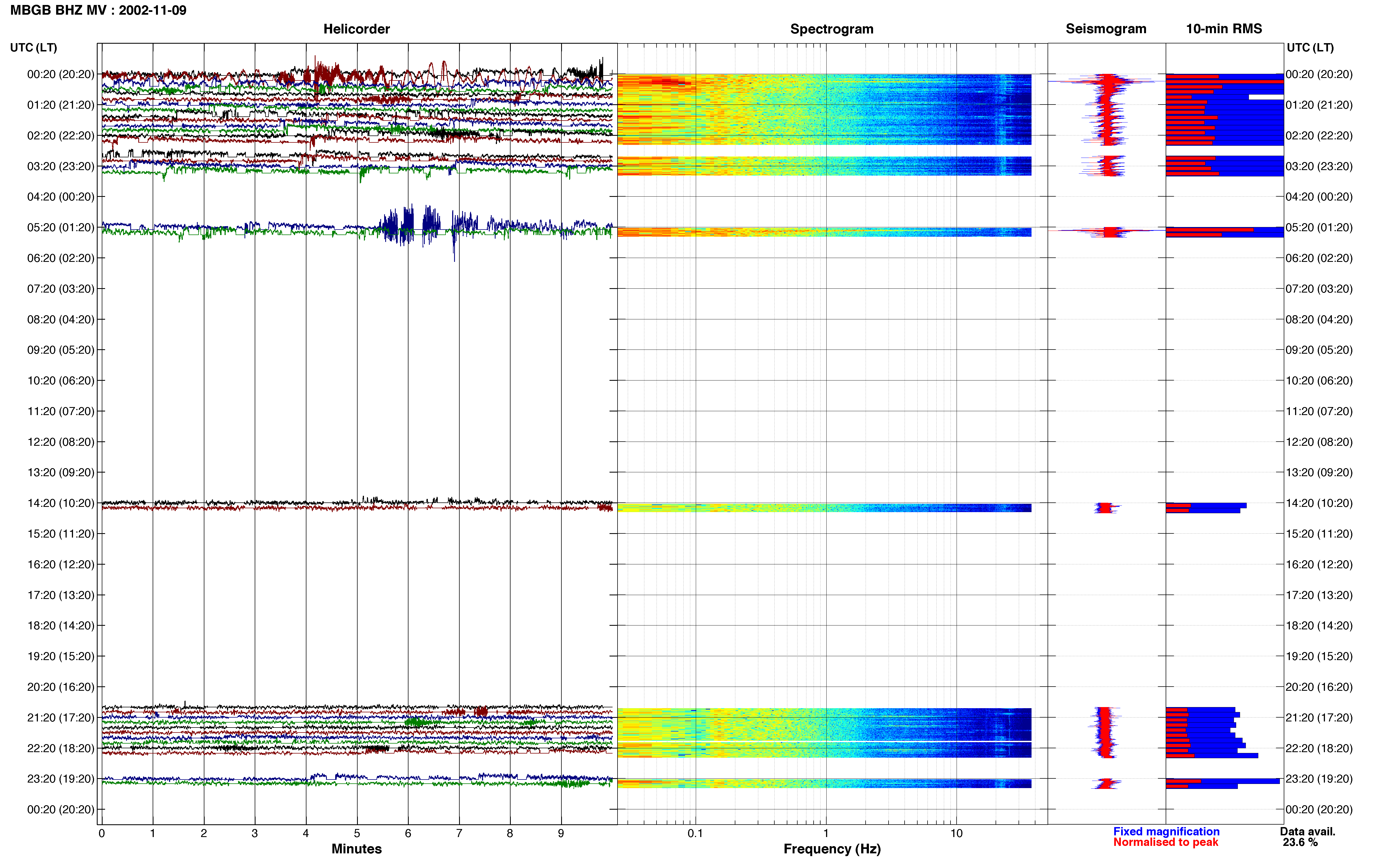The image size is (1388, 868).
Task: Click the '1' frequency tick label
Action: coord(826,833)
